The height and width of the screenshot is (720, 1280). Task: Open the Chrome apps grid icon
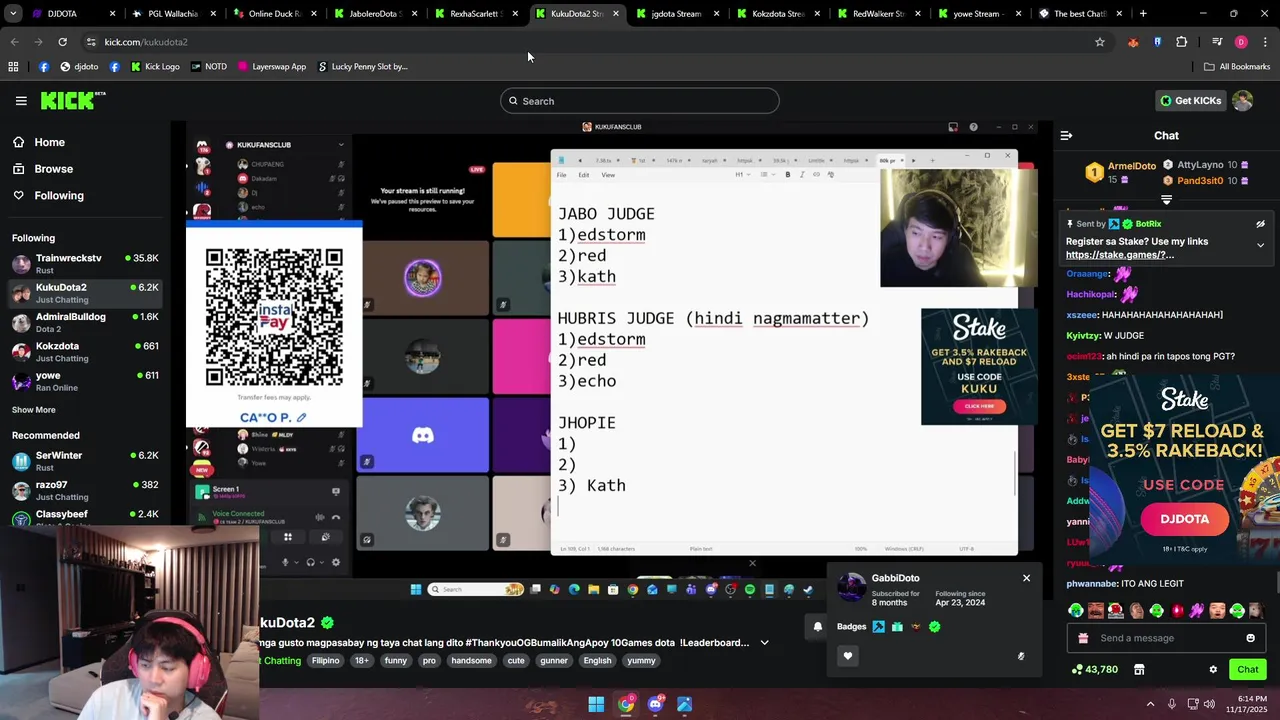[13, 67]
